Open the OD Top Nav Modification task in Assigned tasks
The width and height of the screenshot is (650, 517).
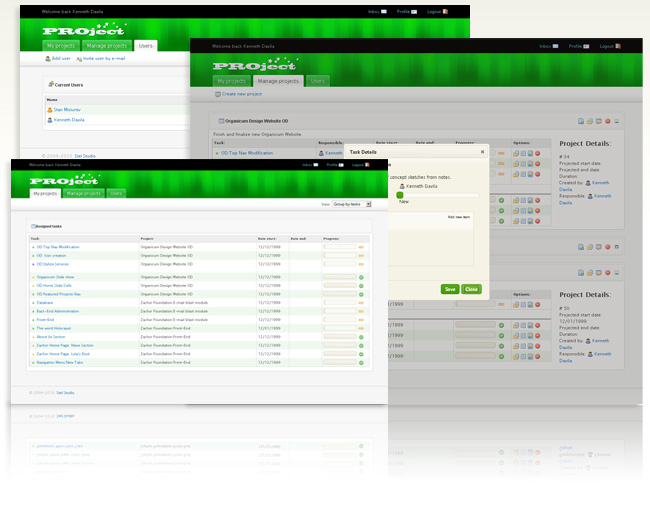coord(58,247)
